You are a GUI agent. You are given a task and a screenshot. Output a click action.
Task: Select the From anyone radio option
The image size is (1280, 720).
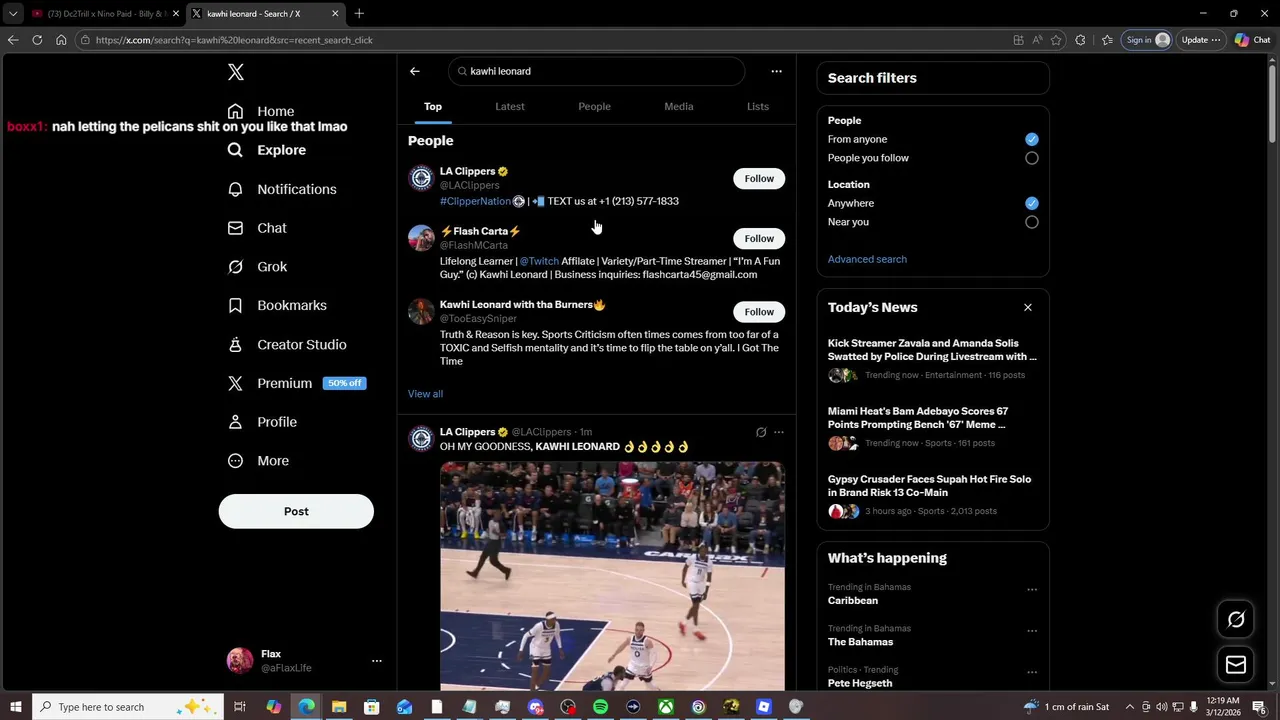[1031, 139]
